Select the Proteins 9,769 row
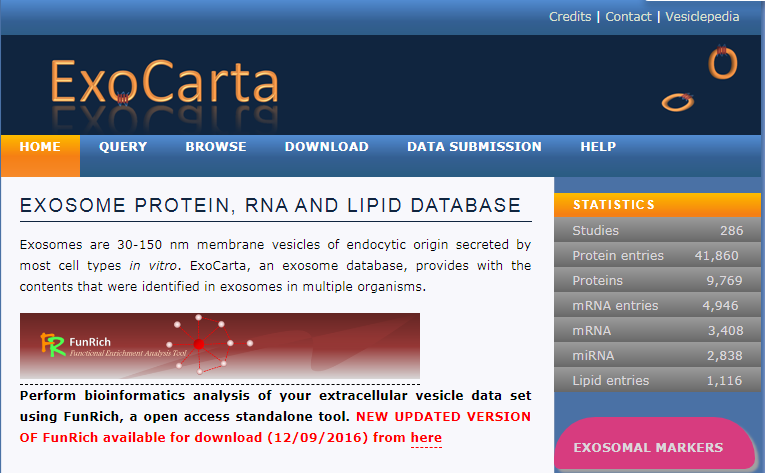Viewport: 766px width, 473px height. click(658, 280)
